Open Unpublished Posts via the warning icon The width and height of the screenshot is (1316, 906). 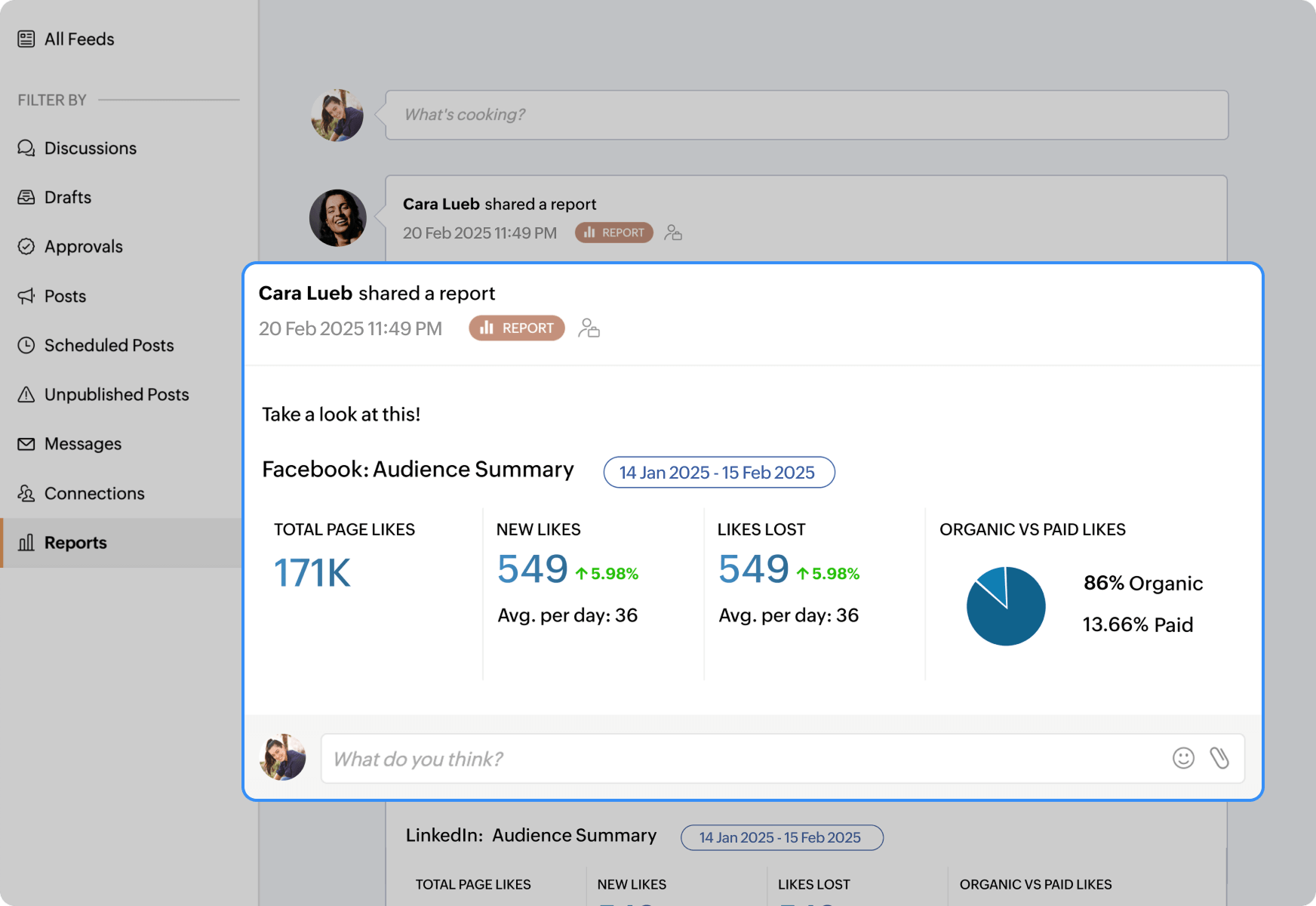point(25,394)
